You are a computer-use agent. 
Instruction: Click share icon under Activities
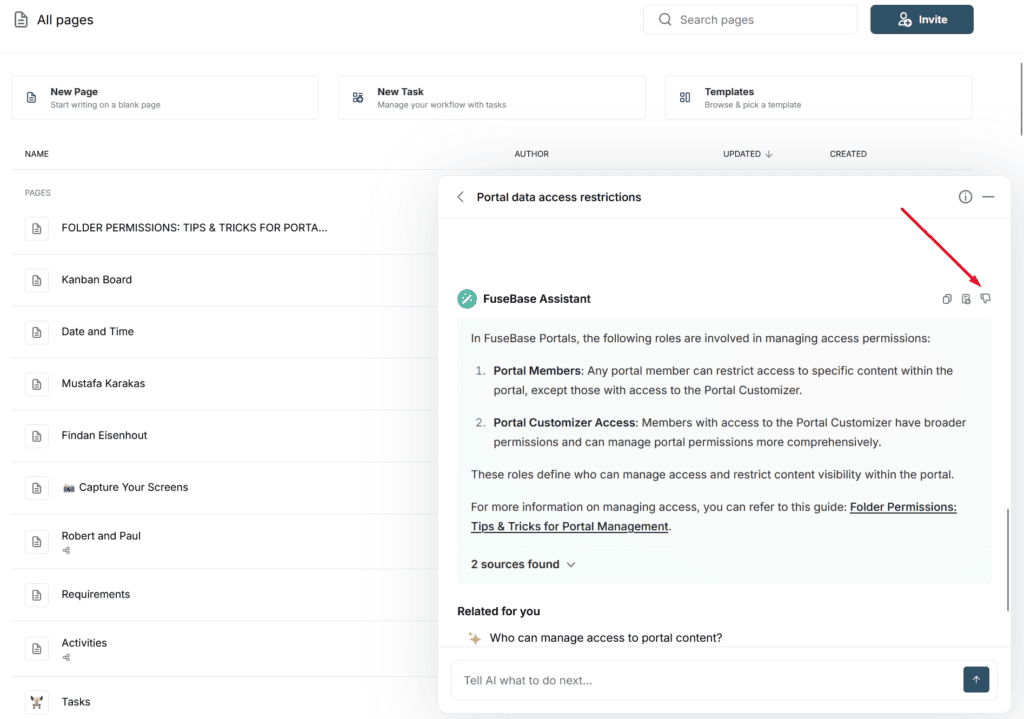pos(66,658)
